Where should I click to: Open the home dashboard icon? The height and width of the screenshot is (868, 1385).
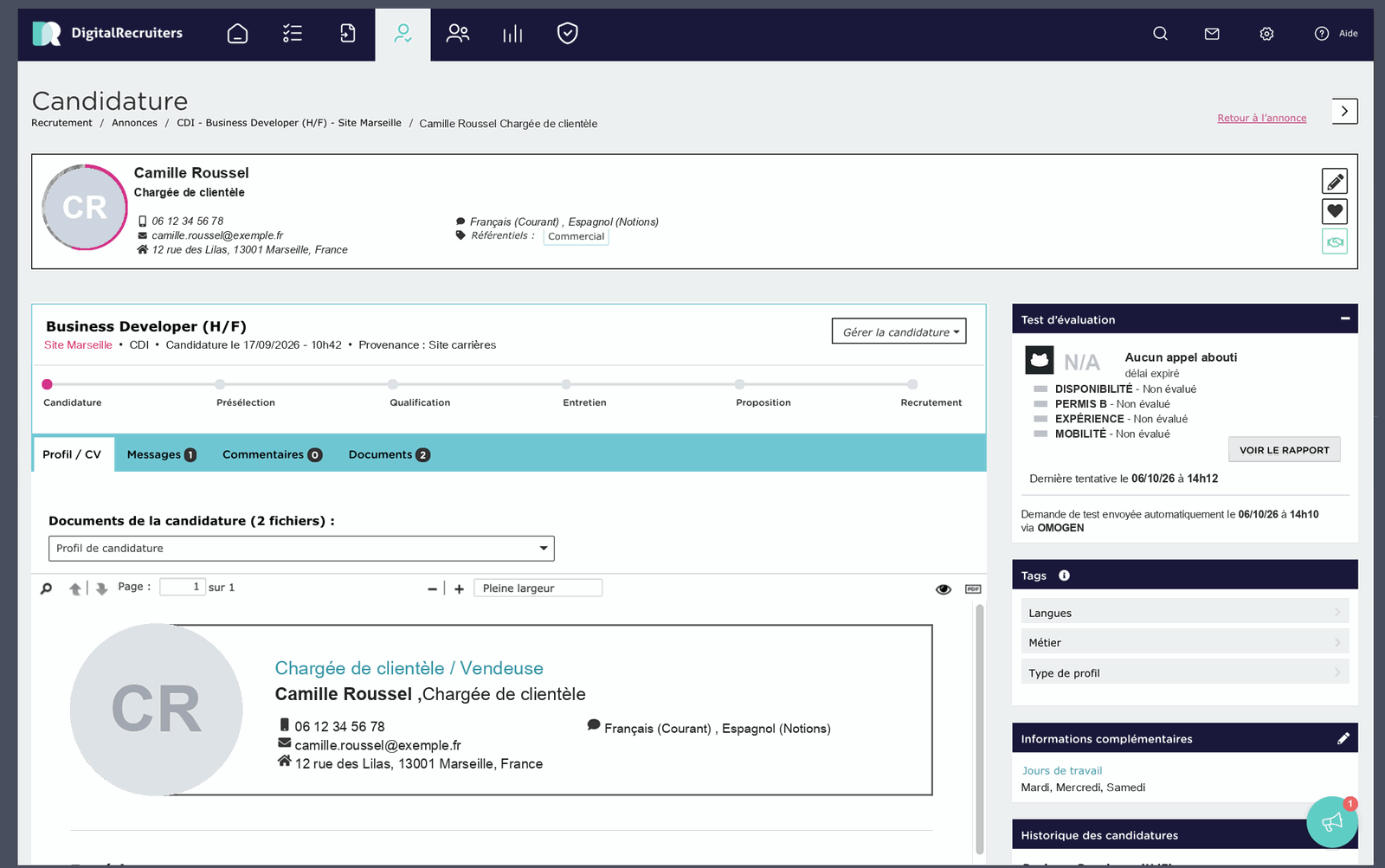tap(237, 34)
